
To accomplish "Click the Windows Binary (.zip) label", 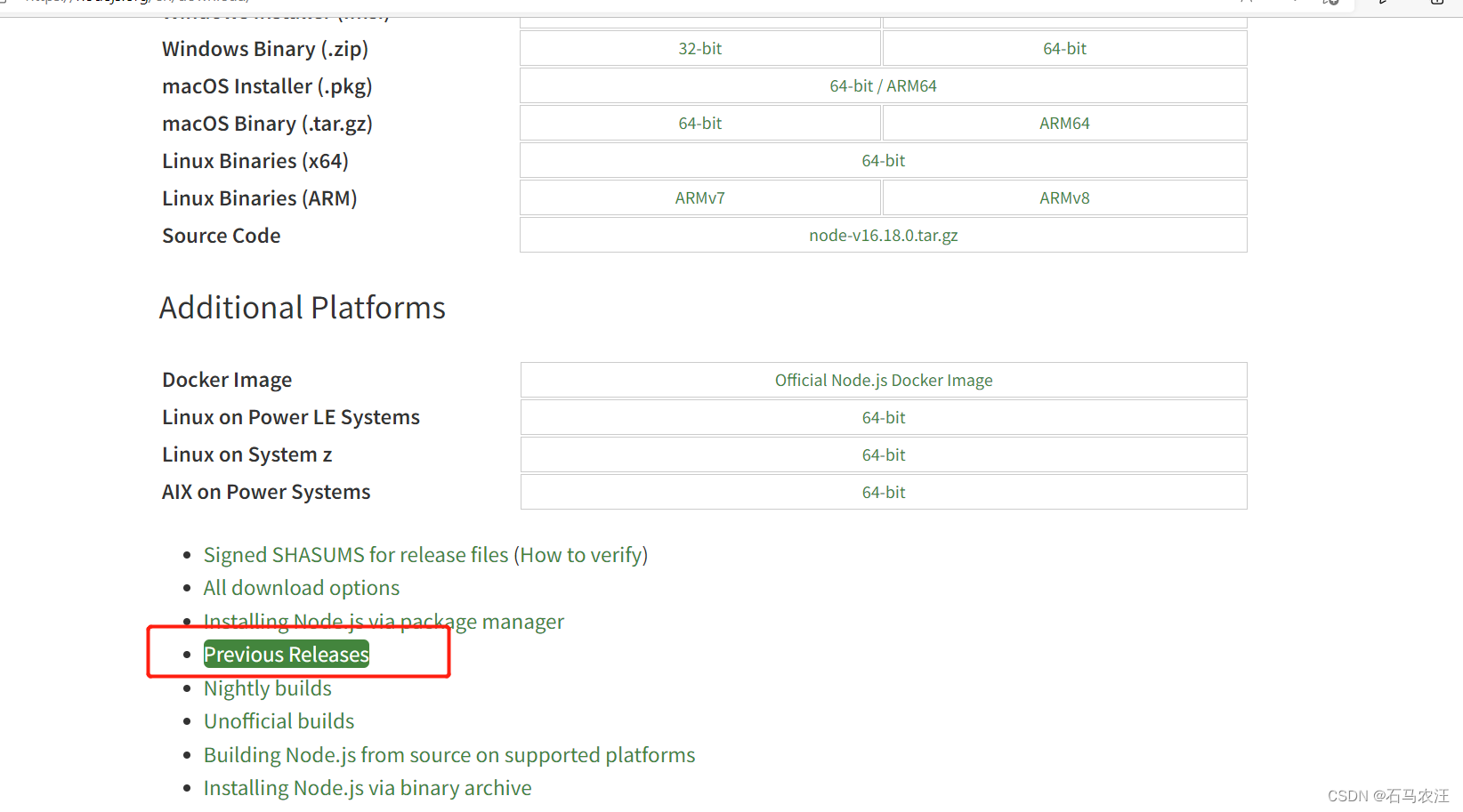I will coord(265,49).
